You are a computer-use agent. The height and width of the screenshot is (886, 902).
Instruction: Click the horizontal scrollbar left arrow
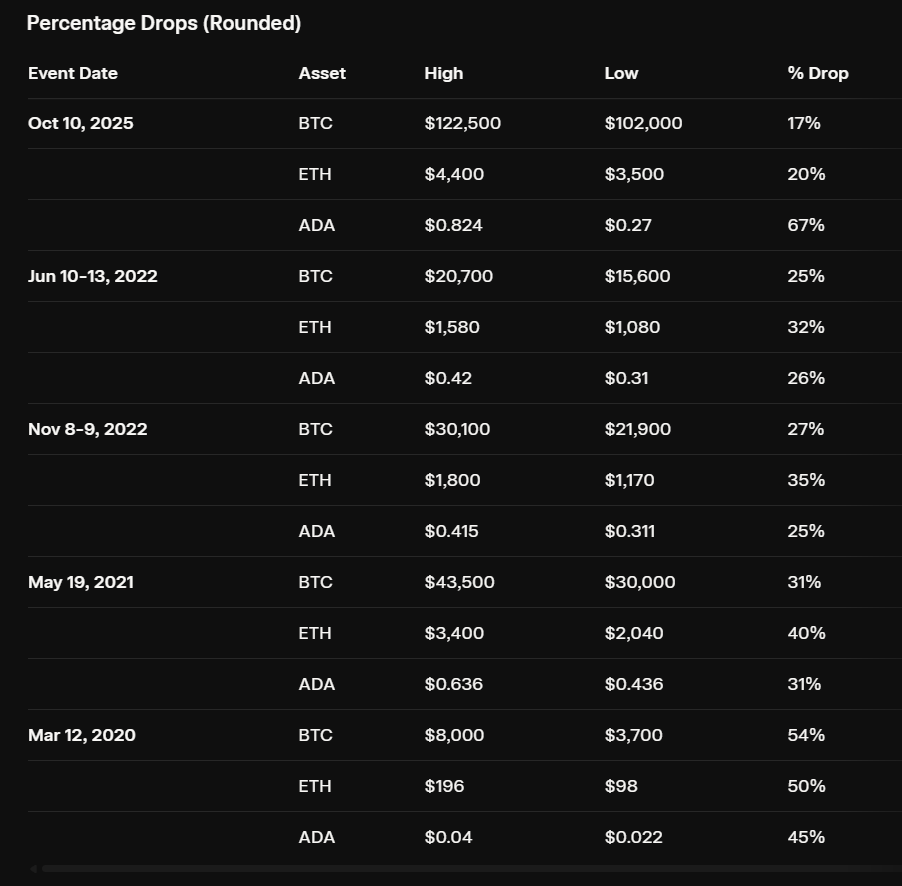coord(33,869)
